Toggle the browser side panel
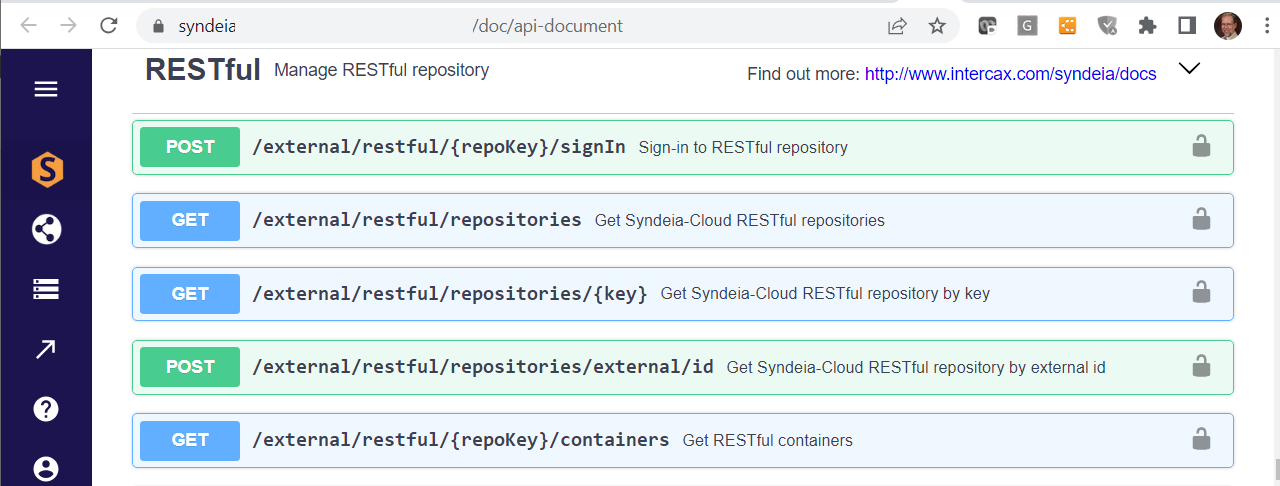This screenshot has width=1280, height=486. [x=1187, y=26]
